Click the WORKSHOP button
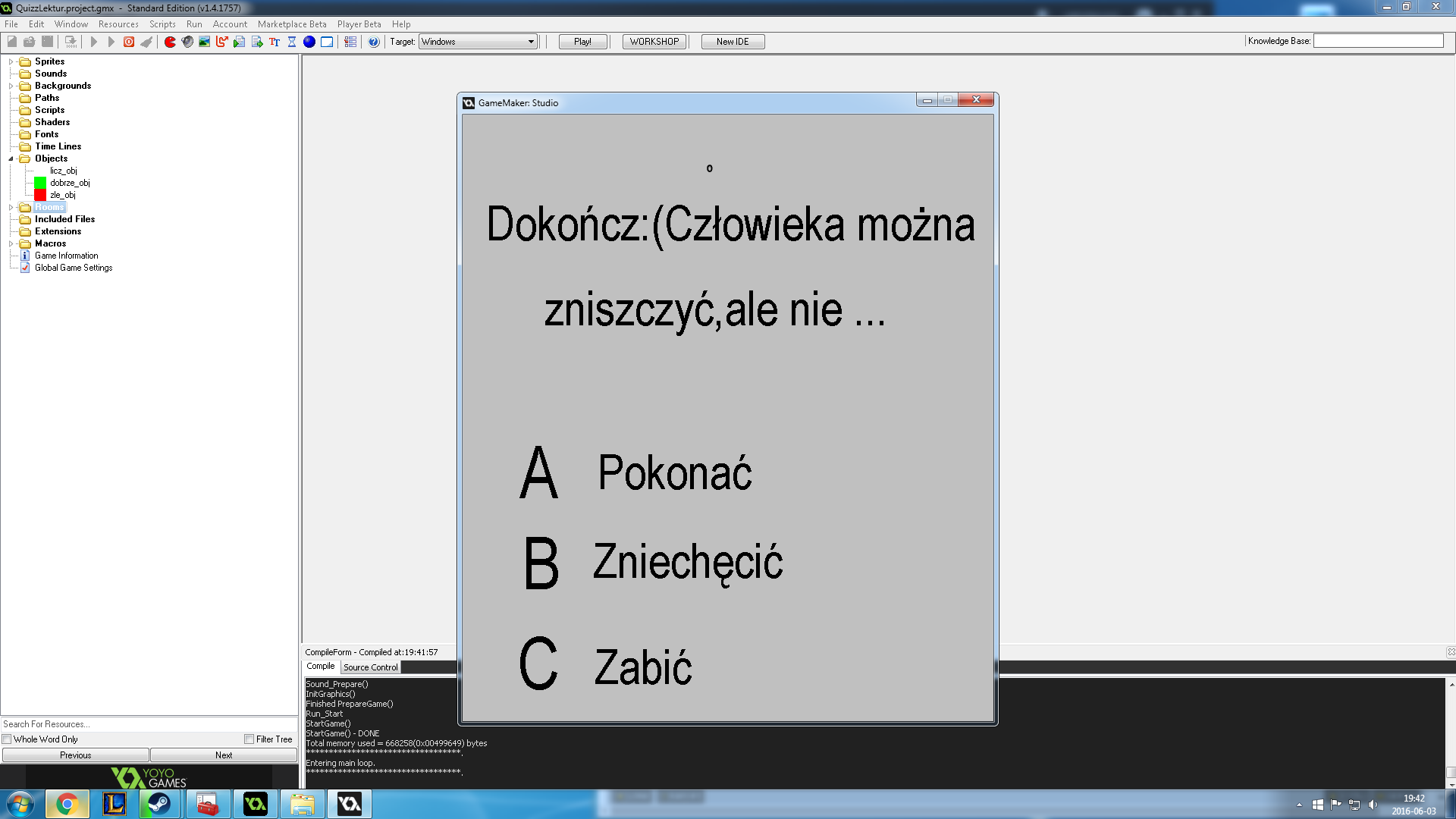The image size is (1456, 819). click(x=654, y=42)
